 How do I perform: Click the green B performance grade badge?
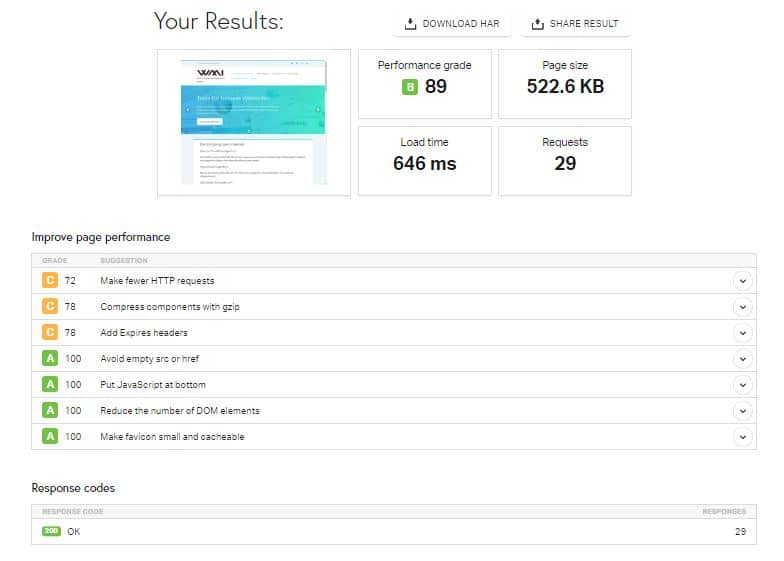(410, 87)
